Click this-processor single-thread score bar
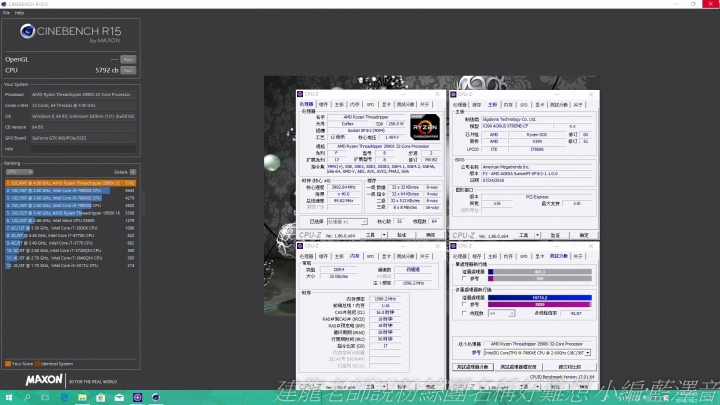 [x=540, y=272]
